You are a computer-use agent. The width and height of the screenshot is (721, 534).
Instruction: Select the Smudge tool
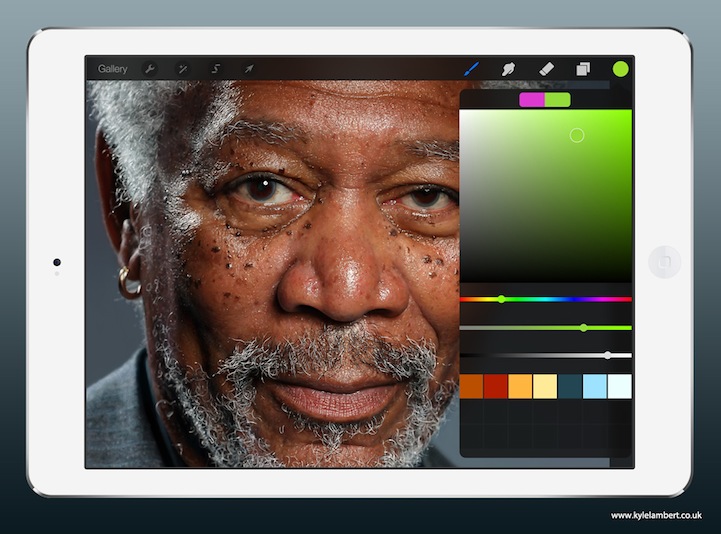pos(508,69)
